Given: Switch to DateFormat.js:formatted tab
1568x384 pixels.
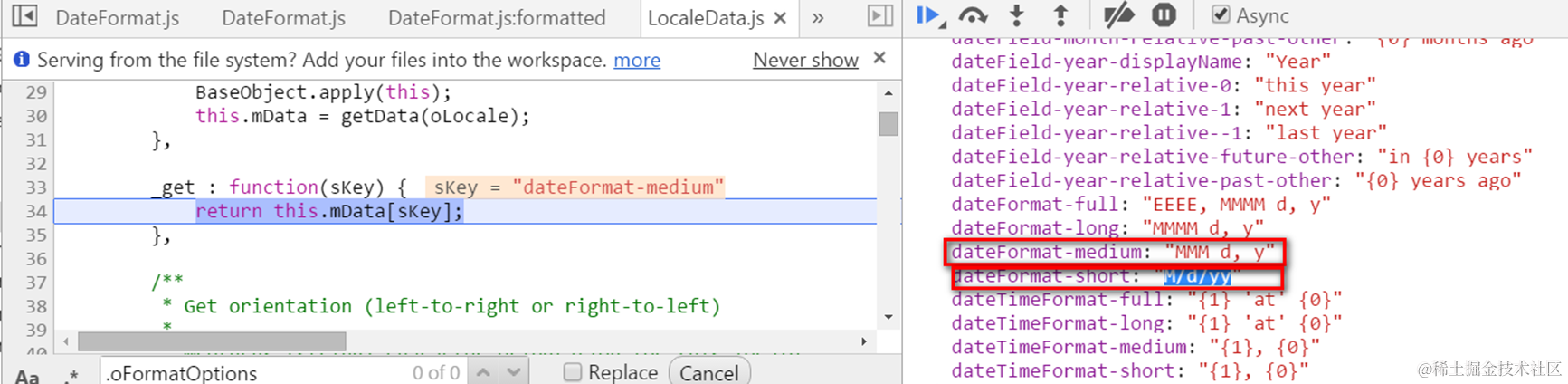Looking at the screenshot, I should [x=497, y=18].
